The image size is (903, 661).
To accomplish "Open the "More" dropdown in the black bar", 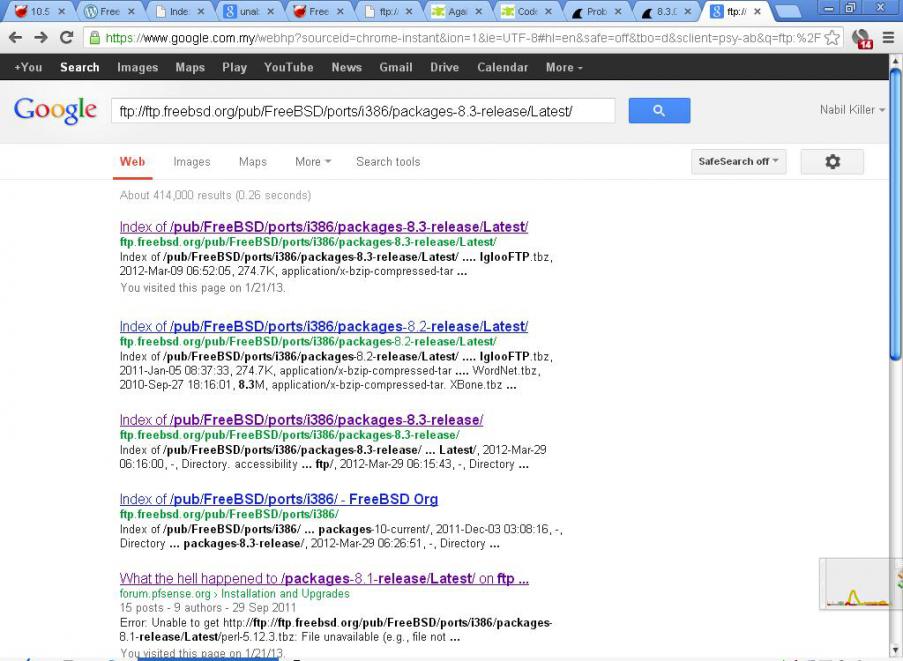I will [564, 67].
